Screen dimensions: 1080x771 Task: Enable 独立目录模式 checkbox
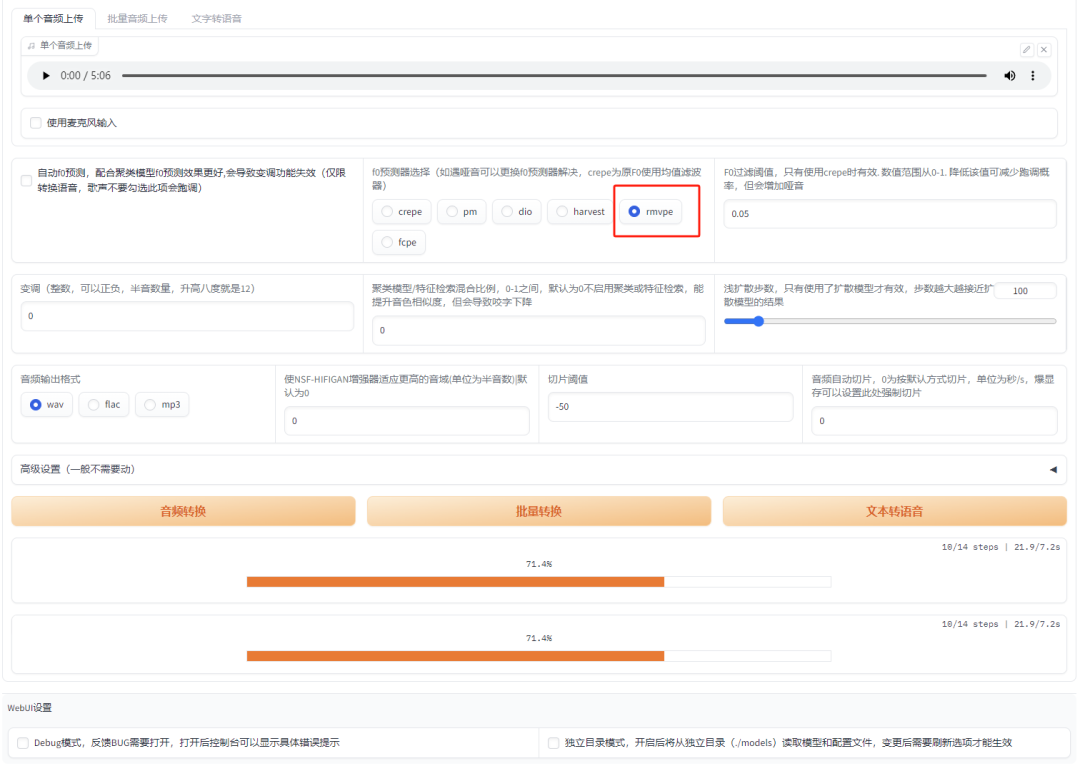553,743
